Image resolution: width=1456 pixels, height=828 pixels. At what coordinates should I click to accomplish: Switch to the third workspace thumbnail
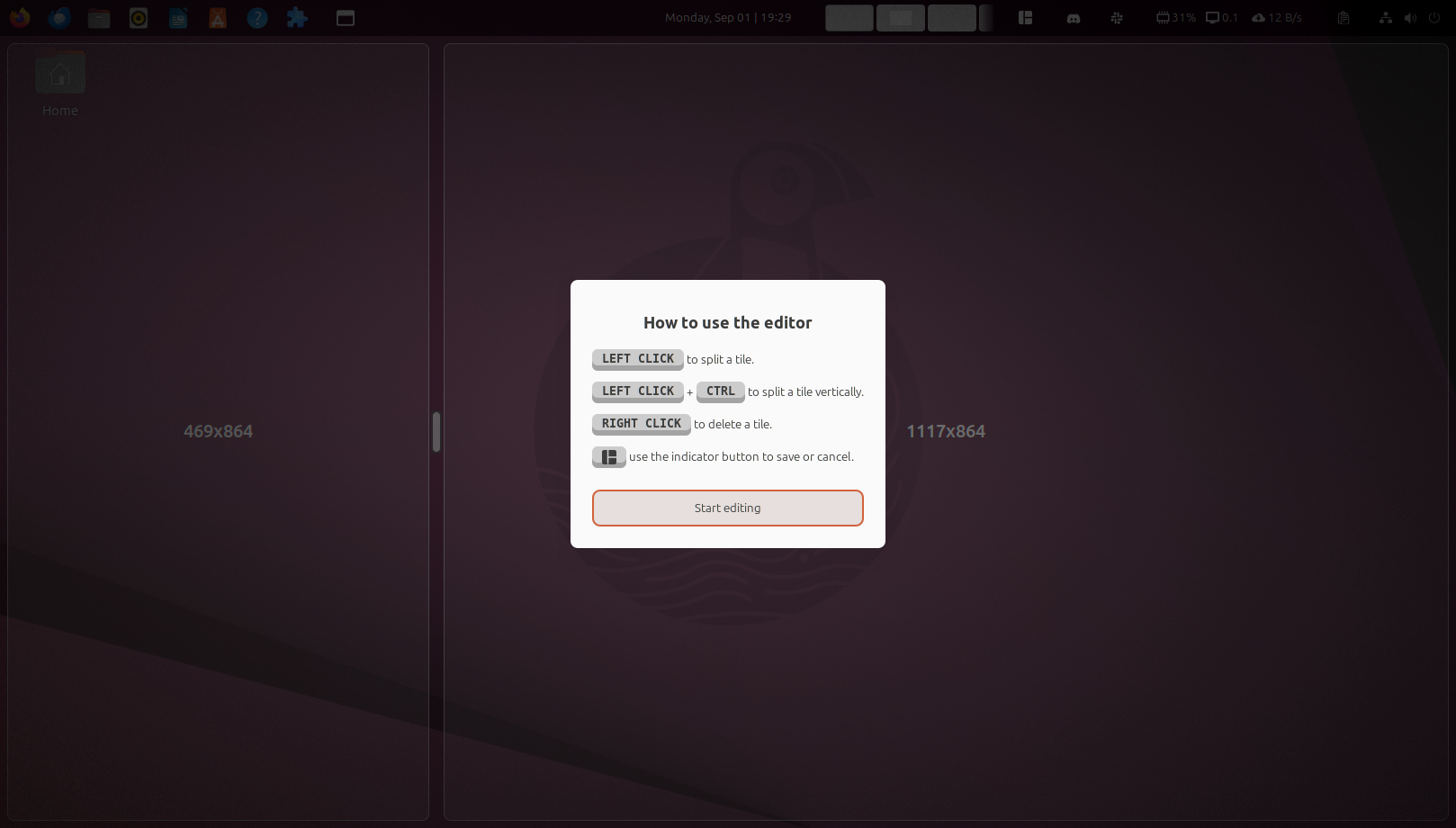[951, 18]
